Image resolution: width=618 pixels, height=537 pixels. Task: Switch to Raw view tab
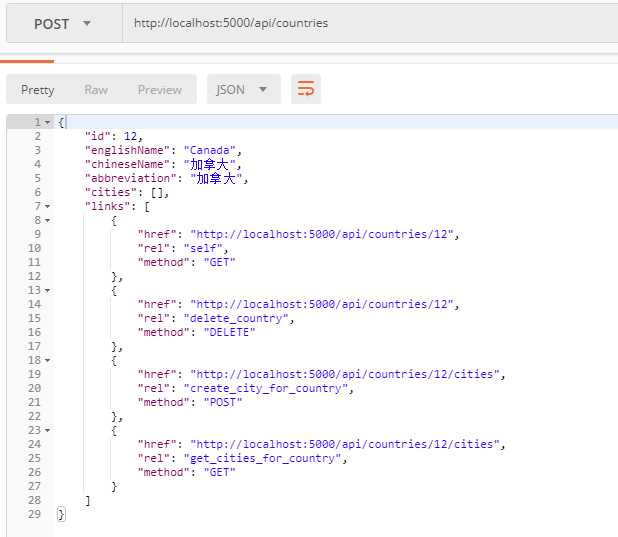(96, 90)
